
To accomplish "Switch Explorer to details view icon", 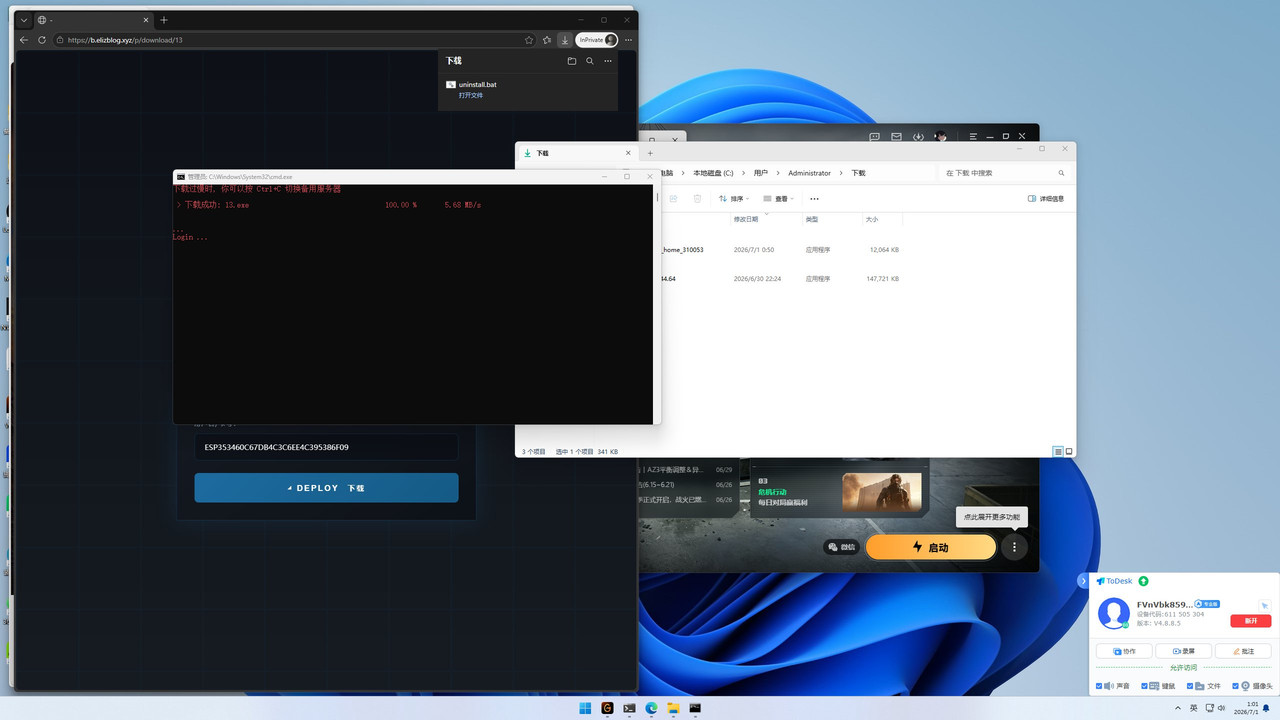I will (1058, 452).
